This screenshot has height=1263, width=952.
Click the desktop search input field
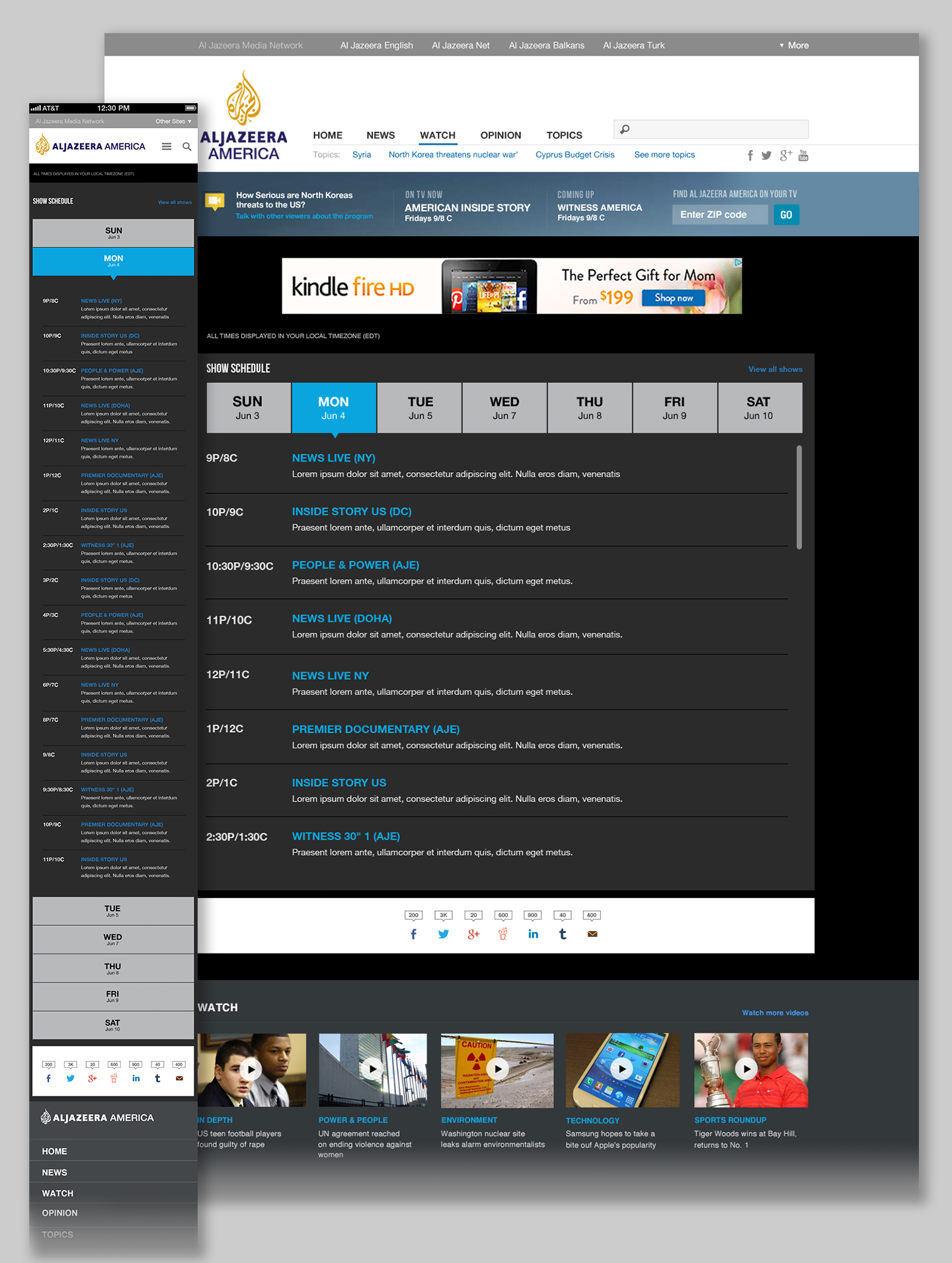click(x=711, y=130)
